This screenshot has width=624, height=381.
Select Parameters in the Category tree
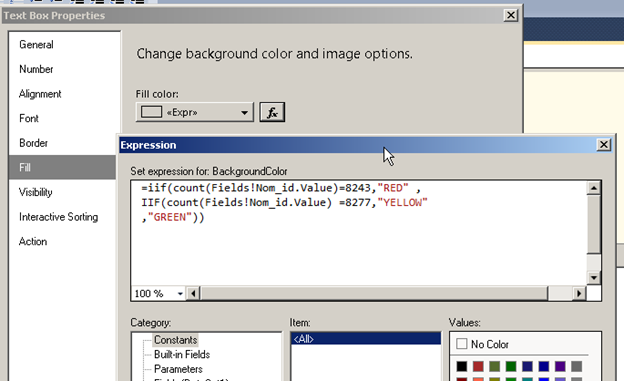click(x=178, y=369)
